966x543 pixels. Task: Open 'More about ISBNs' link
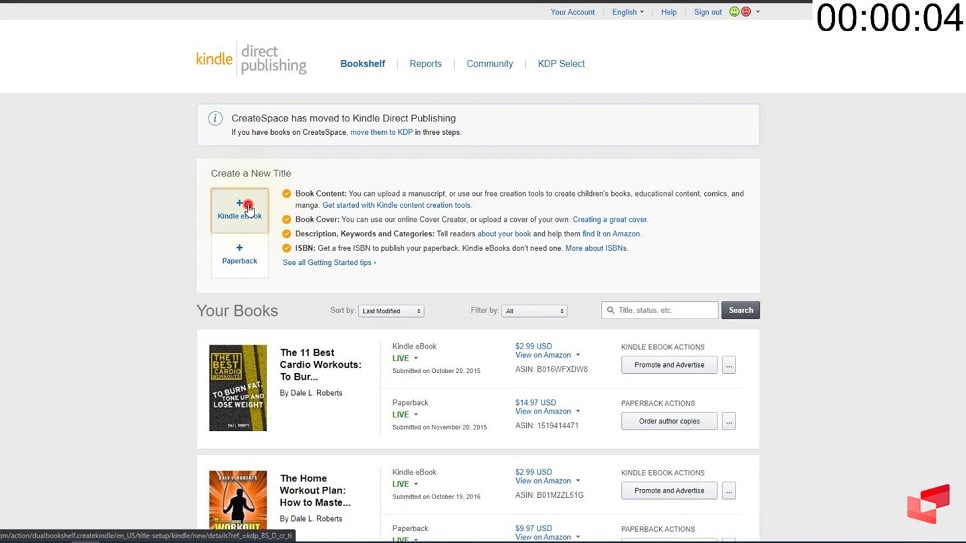596,248
